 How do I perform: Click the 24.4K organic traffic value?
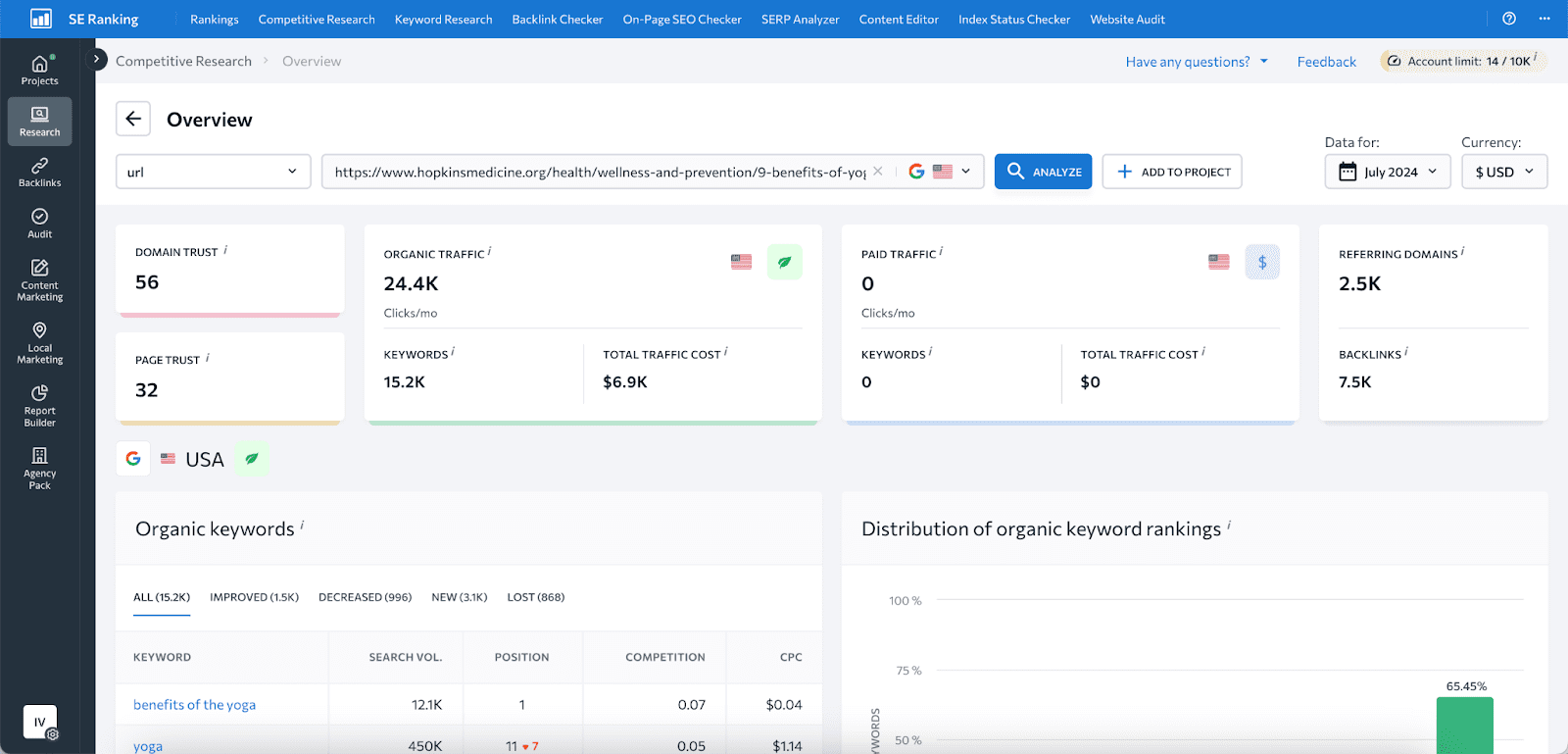click(411, 283)
